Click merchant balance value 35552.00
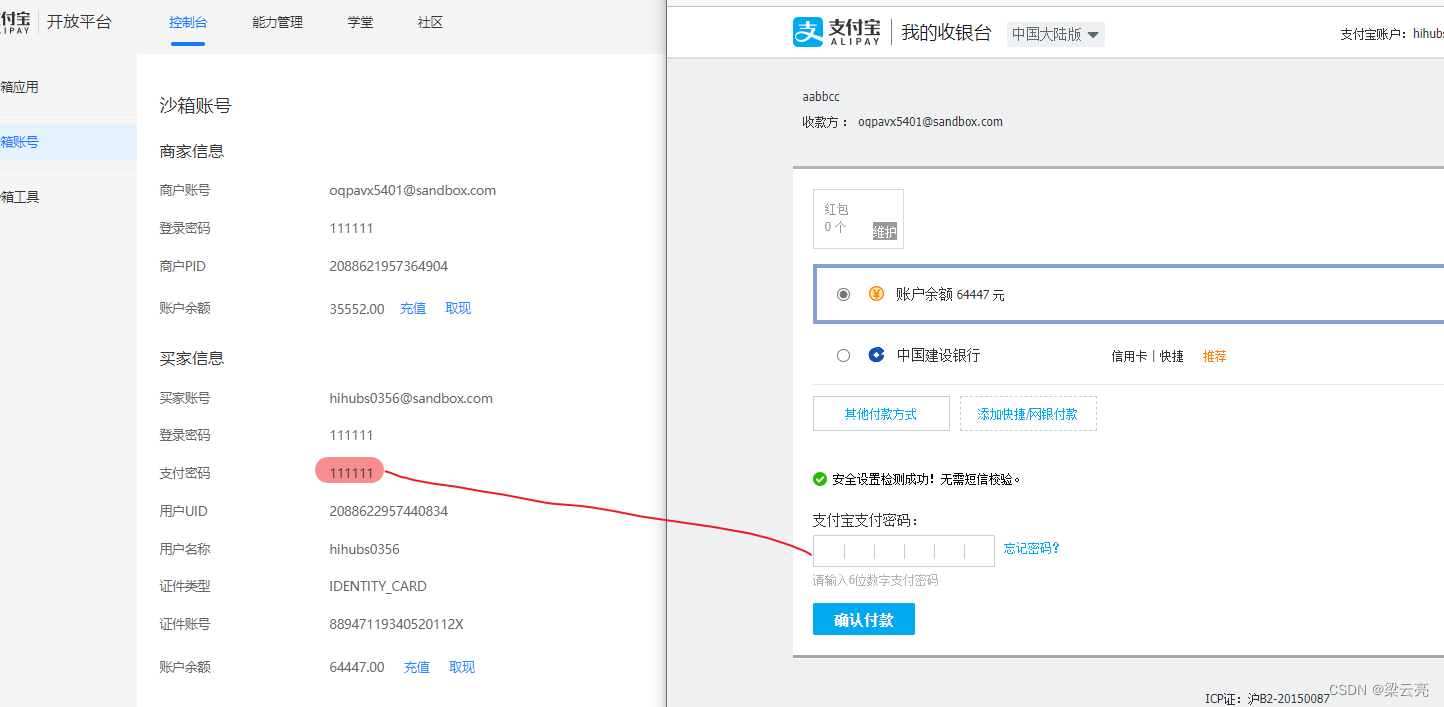 pyautogui.click(x=357, y=309)
